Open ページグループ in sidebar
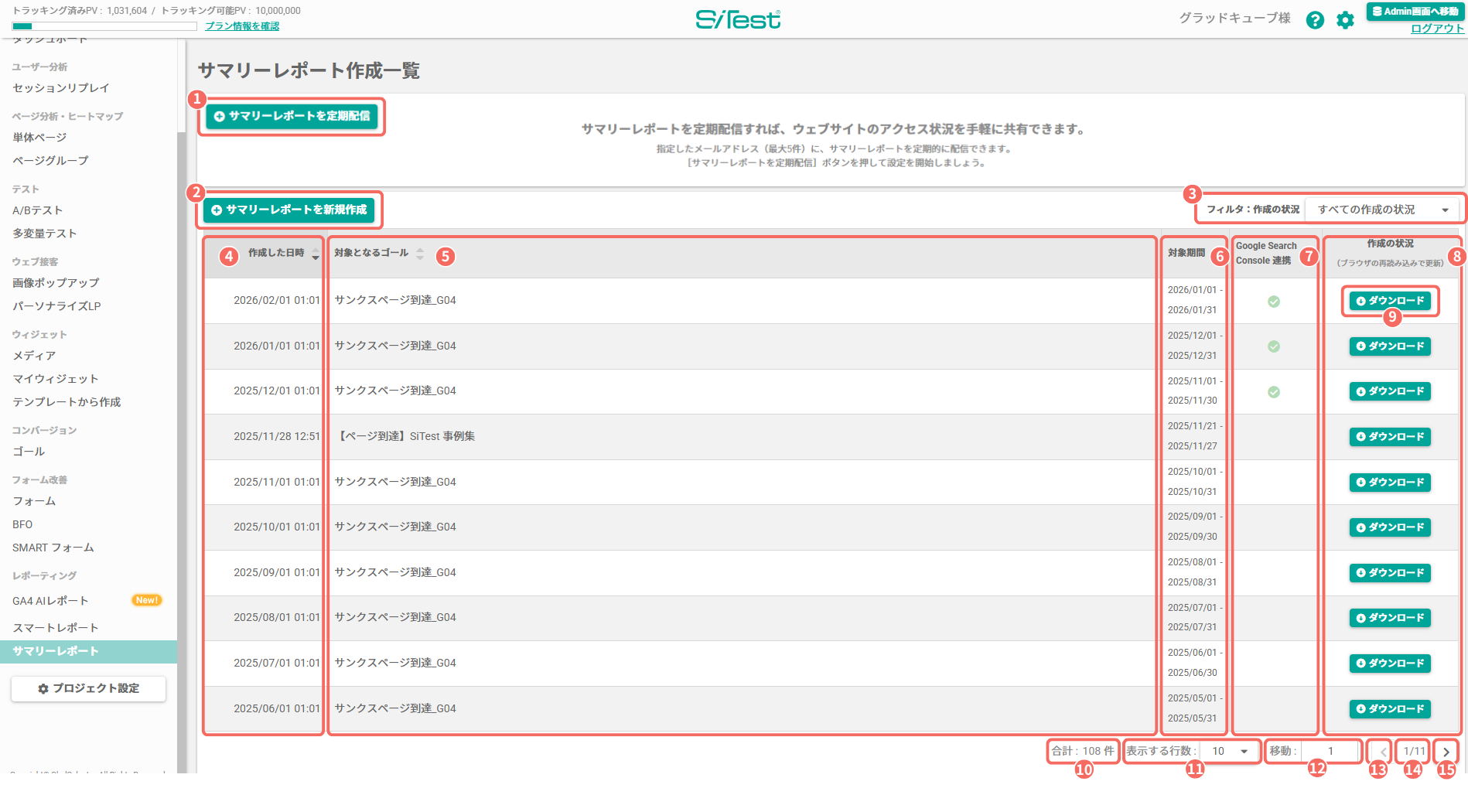 [x=50, y=161]
